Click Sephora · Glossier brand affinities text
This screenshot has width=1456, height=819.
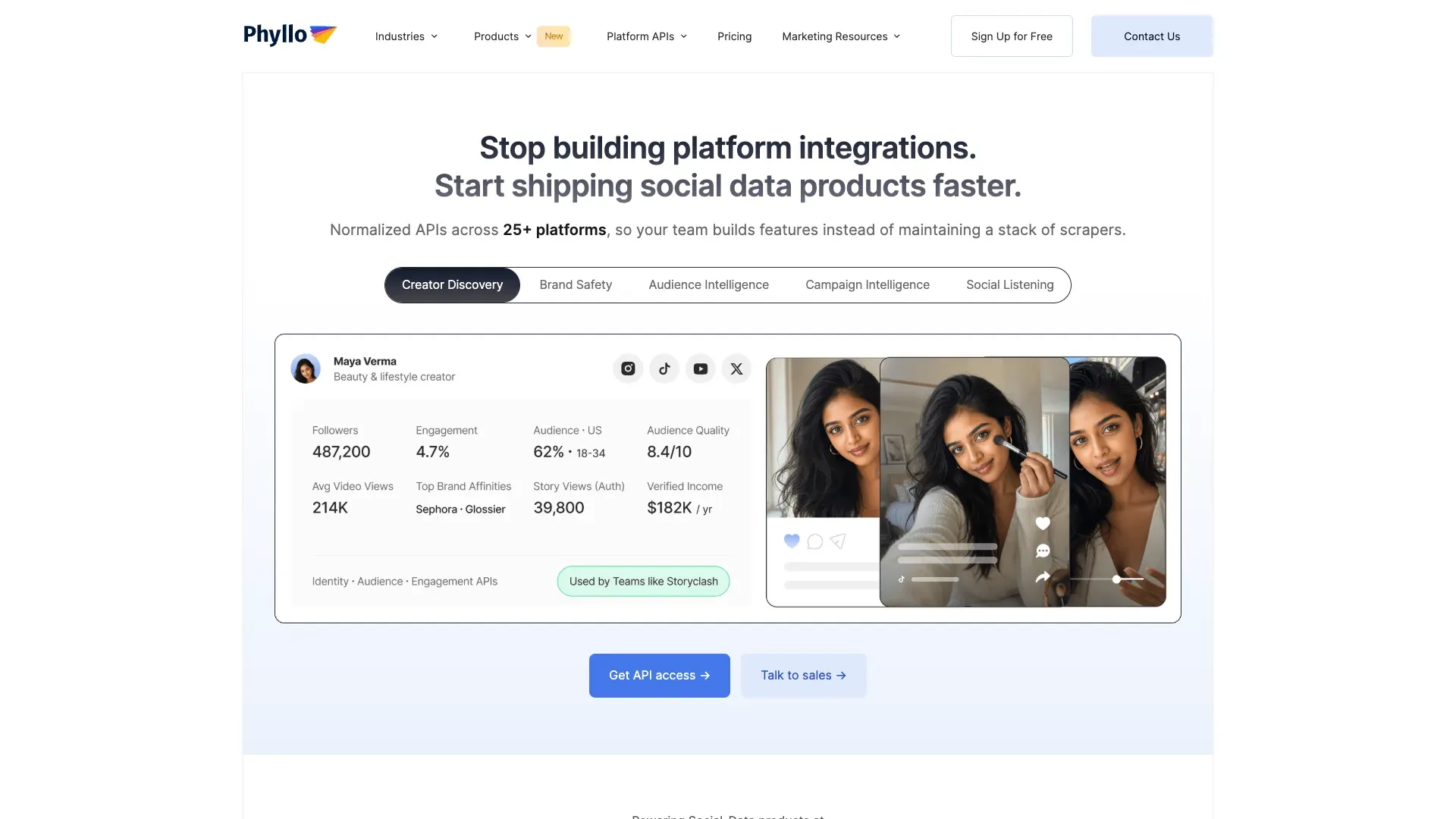coord(460,510)
